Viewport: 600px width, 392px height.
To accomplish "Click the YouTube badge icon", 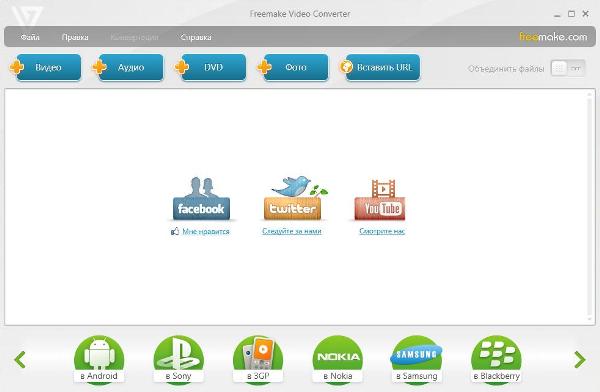I will [x=380, y=200].
